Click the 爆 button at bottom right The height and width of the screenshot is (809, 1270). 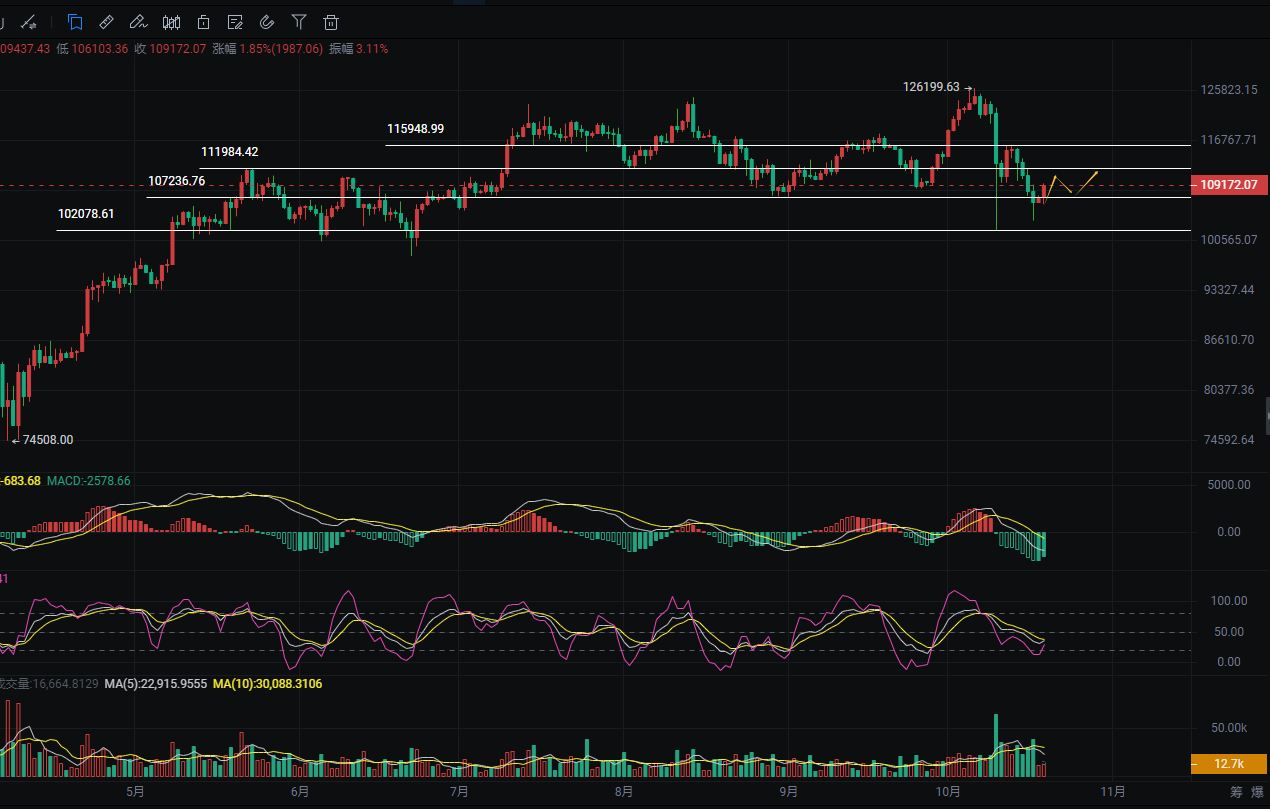pos(1257,792)
